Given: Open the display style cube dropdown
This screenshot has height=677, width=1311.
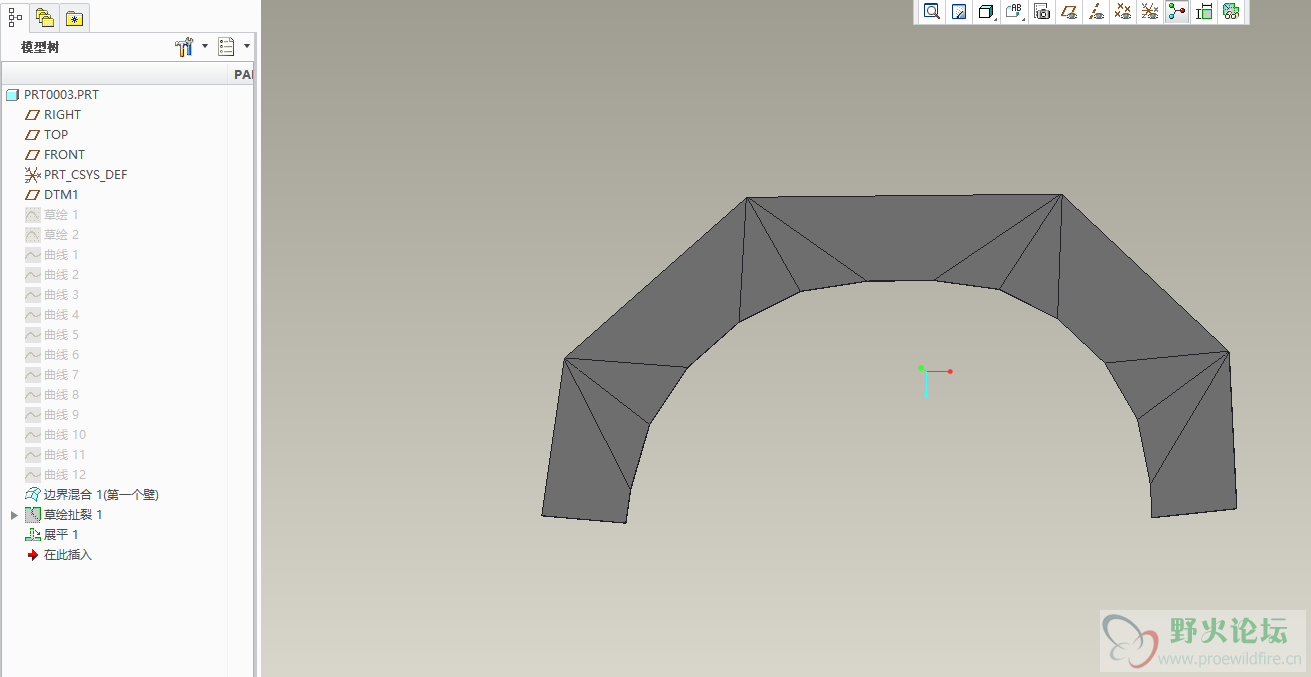Looking at the screenshot, I should (x=987, y=12).
